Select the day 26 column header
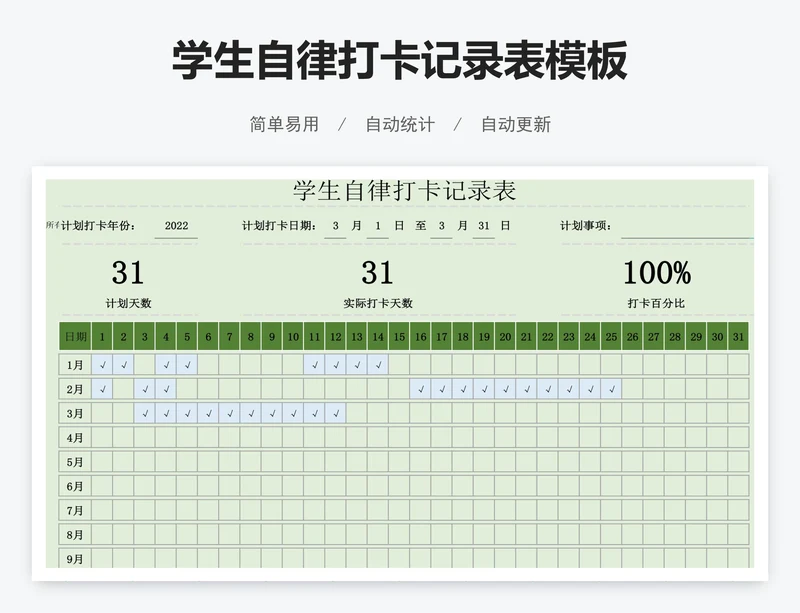800x613 pixels. (x=632, y=336)
